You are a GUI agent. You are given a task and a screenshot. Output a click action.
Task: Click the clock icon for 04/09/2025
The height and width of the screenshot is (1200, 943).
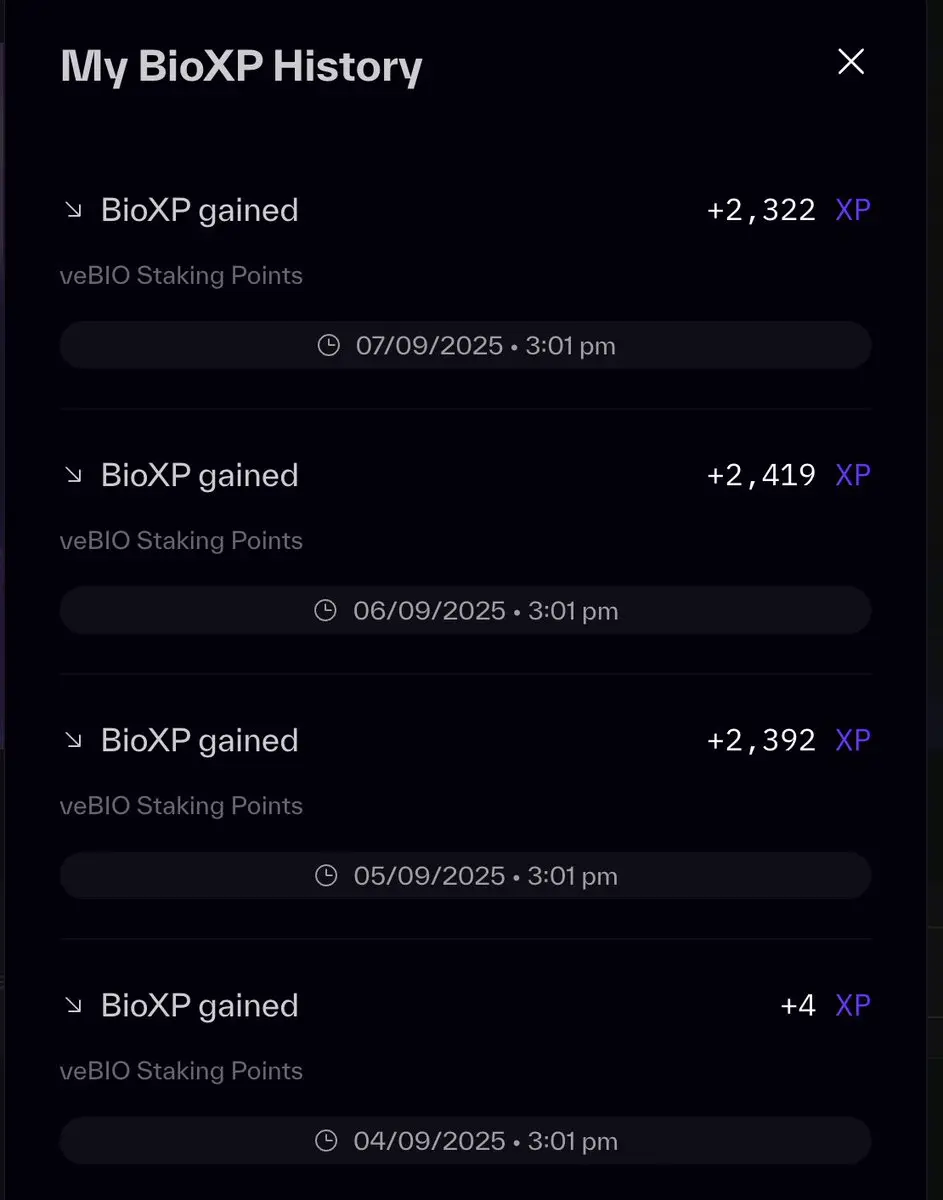(x=325, y=1141)
